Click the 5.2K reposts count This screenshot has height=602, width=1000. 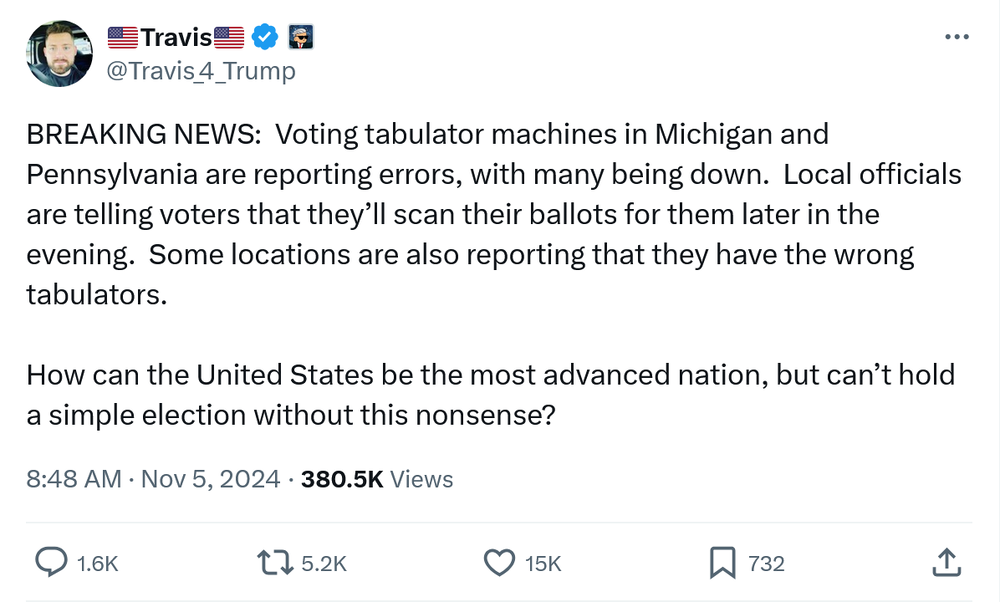click(x=324, y=564)
